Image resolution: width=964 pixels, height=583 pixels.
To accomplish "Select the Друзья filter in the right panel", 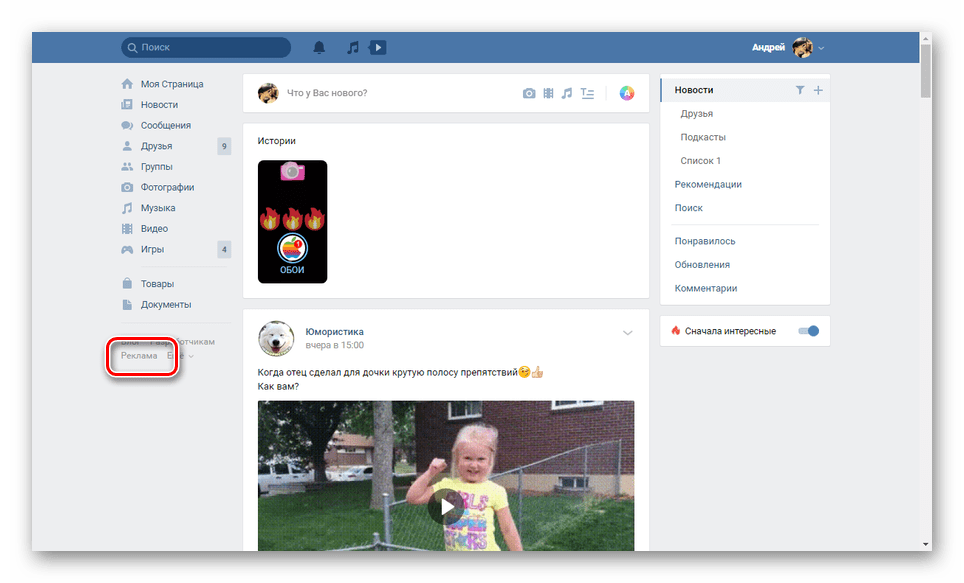I will (x=697, y=114).
